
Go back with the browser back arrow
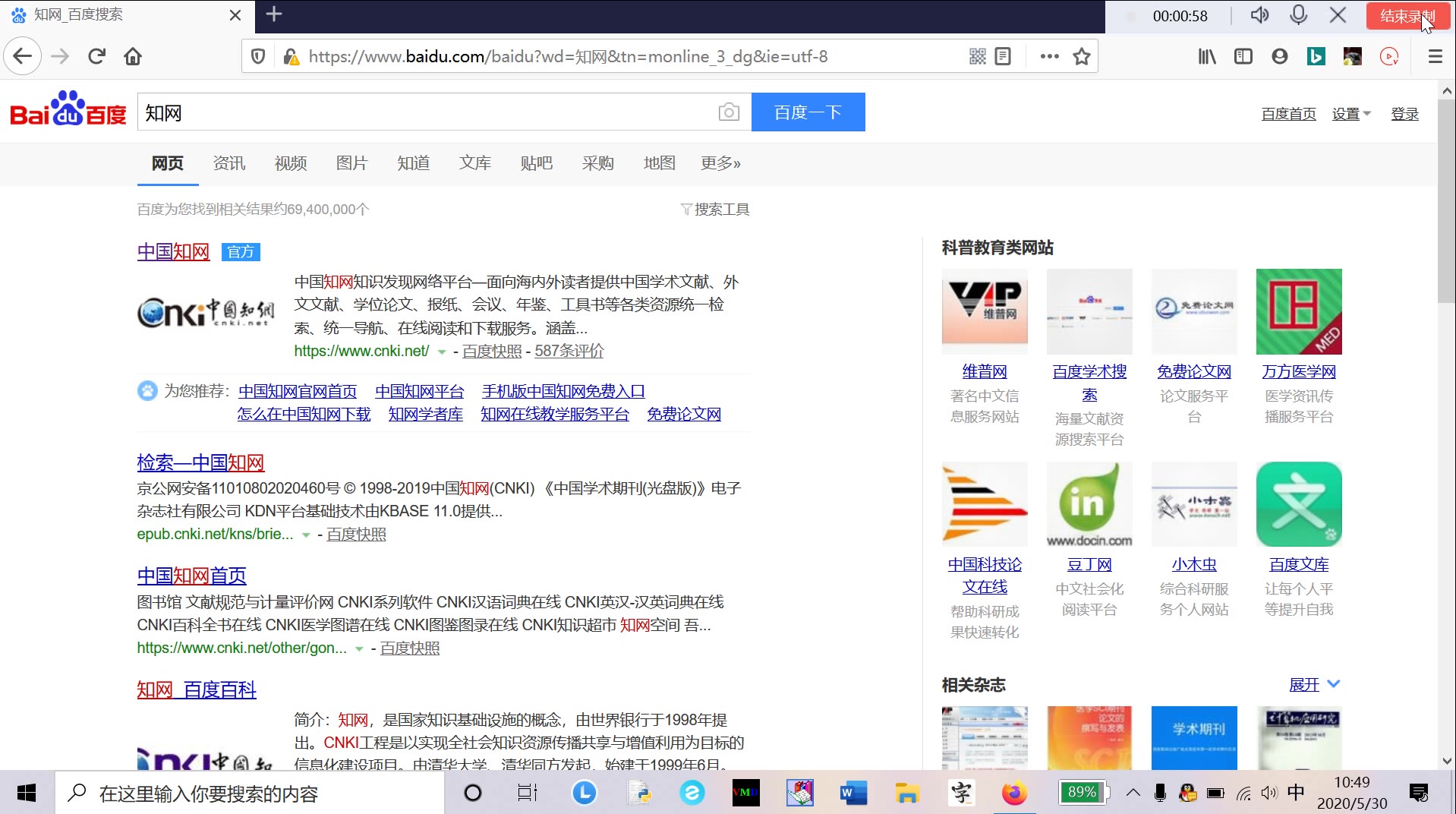(23, 56)
